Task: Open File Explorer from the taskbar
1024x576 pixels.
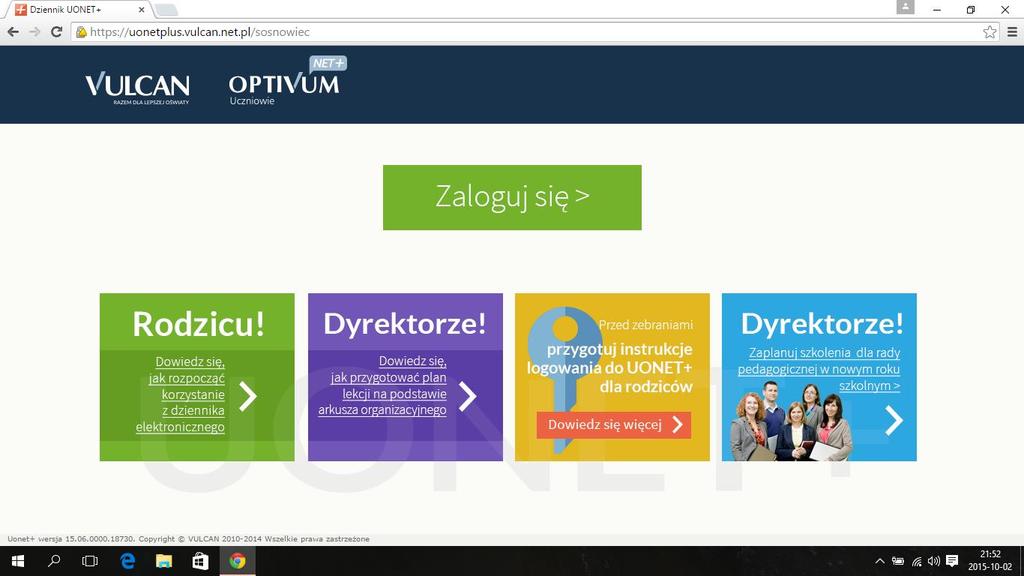Action: tap(164, 561)
